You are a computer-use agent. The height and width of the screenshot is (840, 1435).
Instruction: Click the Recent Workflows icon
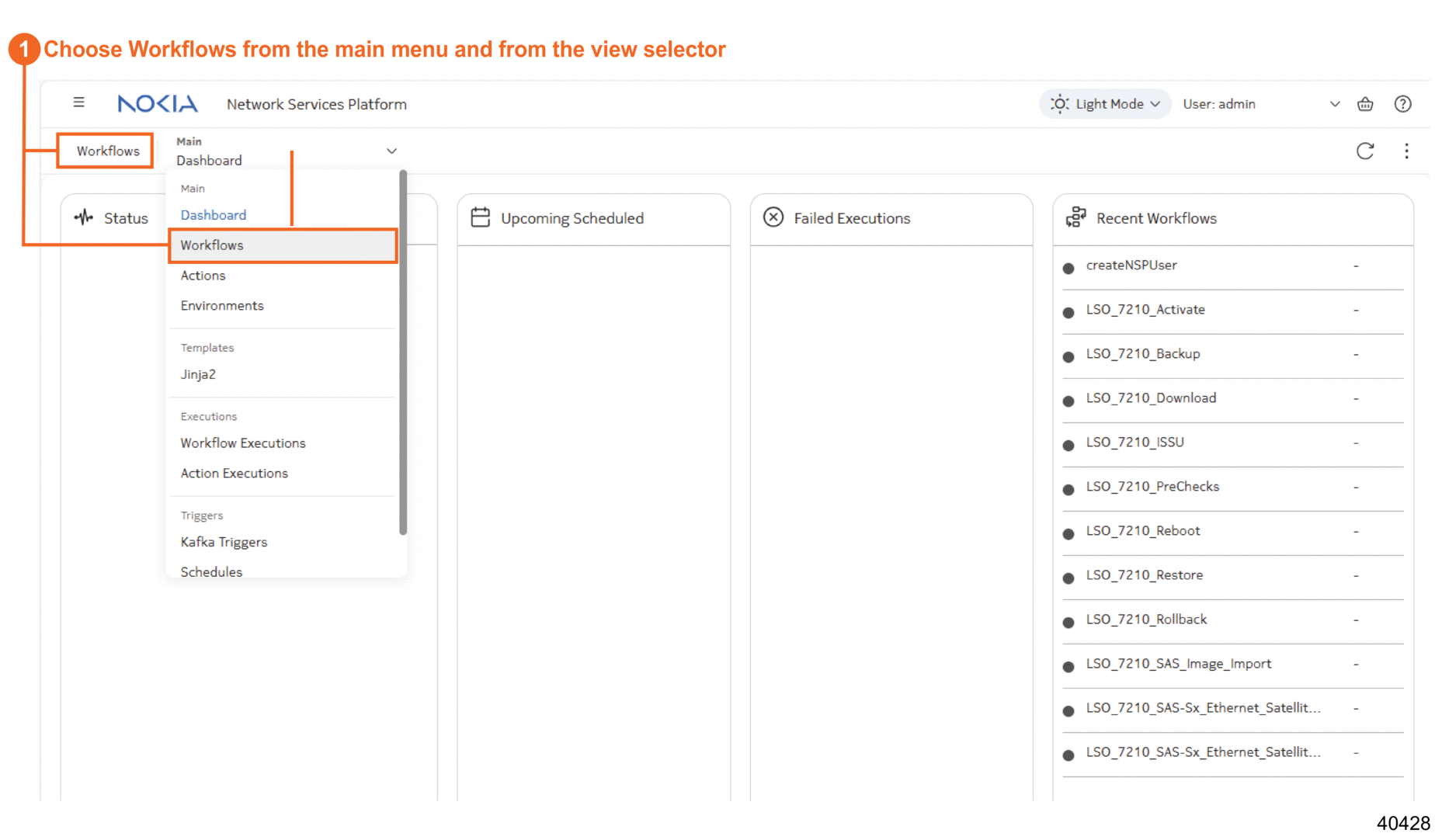coord(1075,217)
